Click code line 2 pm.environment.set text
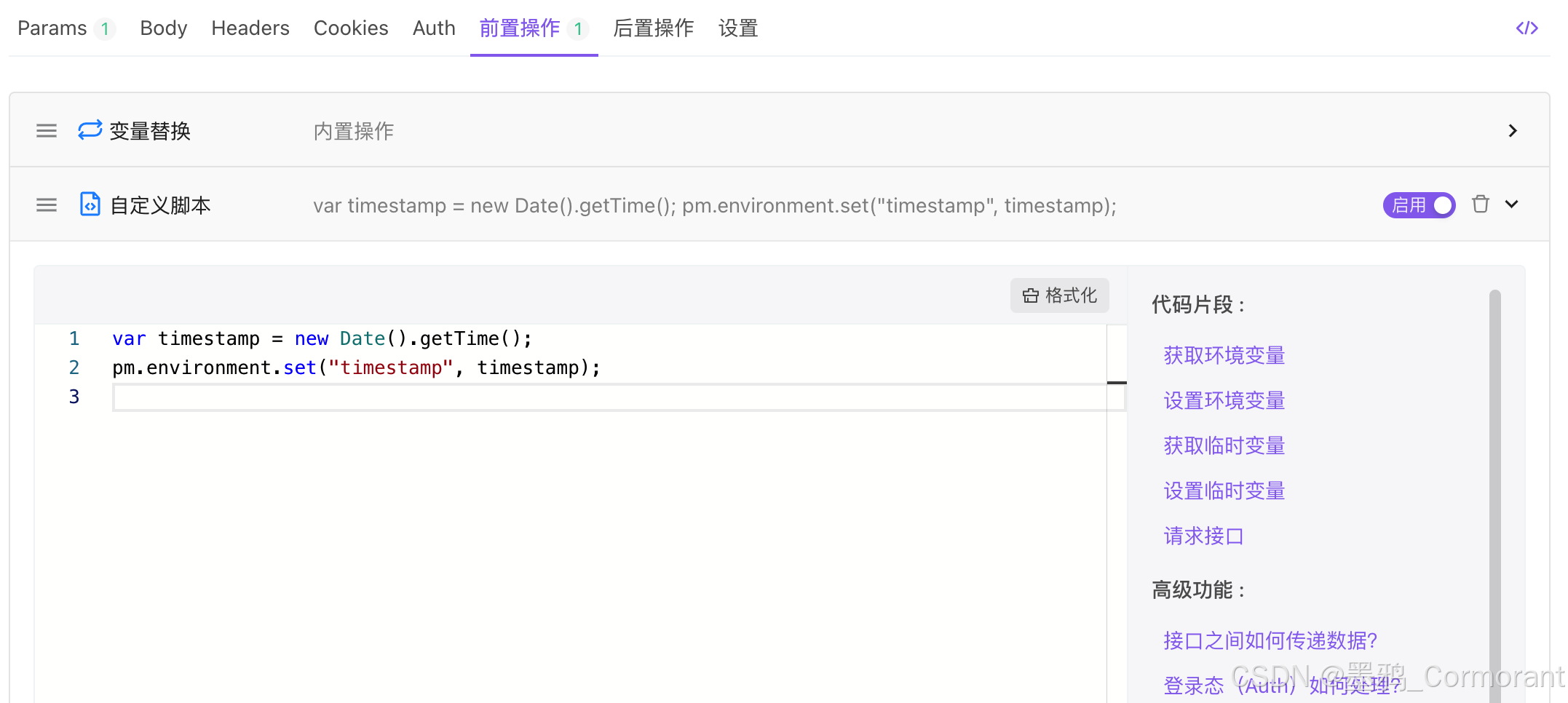Image resolution: width=1568 pixels, height=703 pixels. tap(357, 368)
